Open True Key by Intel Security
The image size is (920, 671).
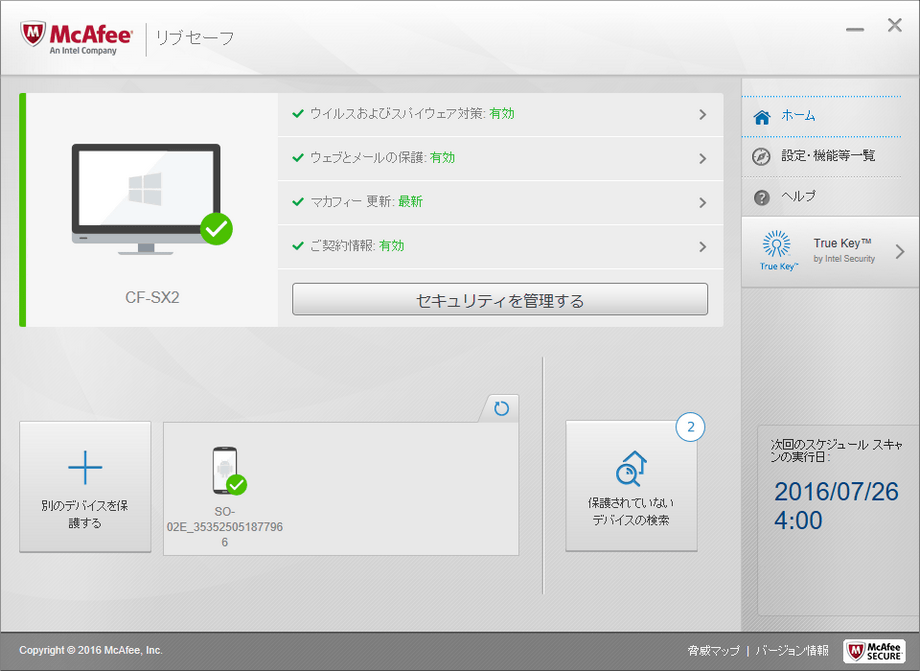coord(831,252)
